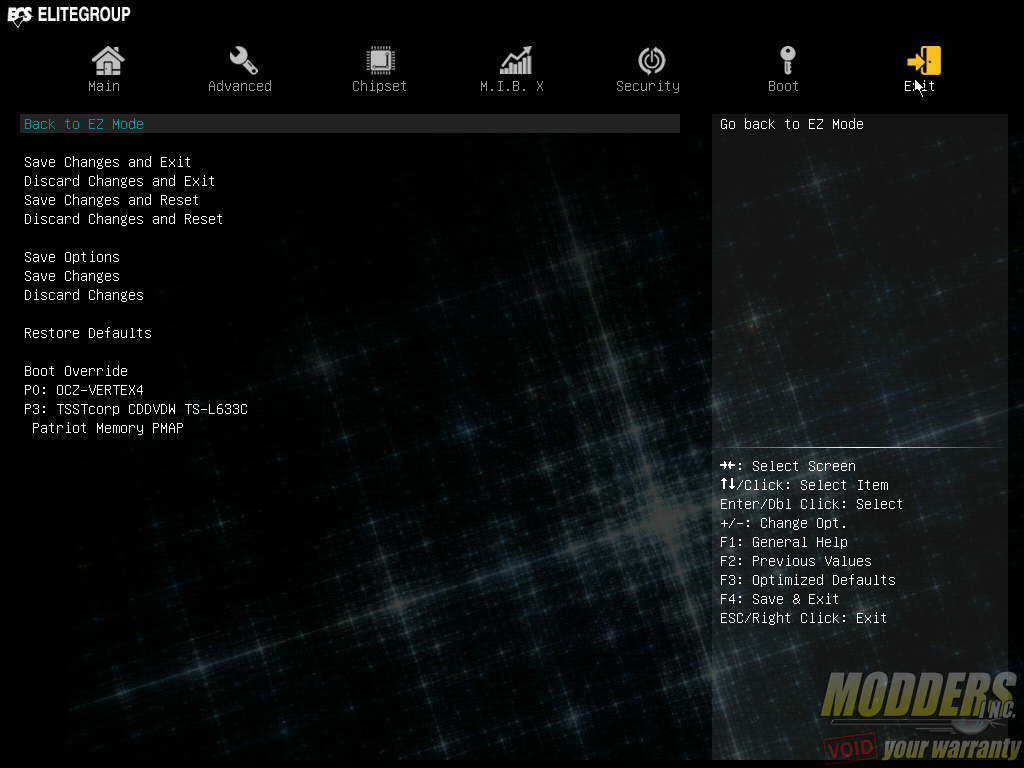Click the yellow Exit door icon

tap(924, 61)
